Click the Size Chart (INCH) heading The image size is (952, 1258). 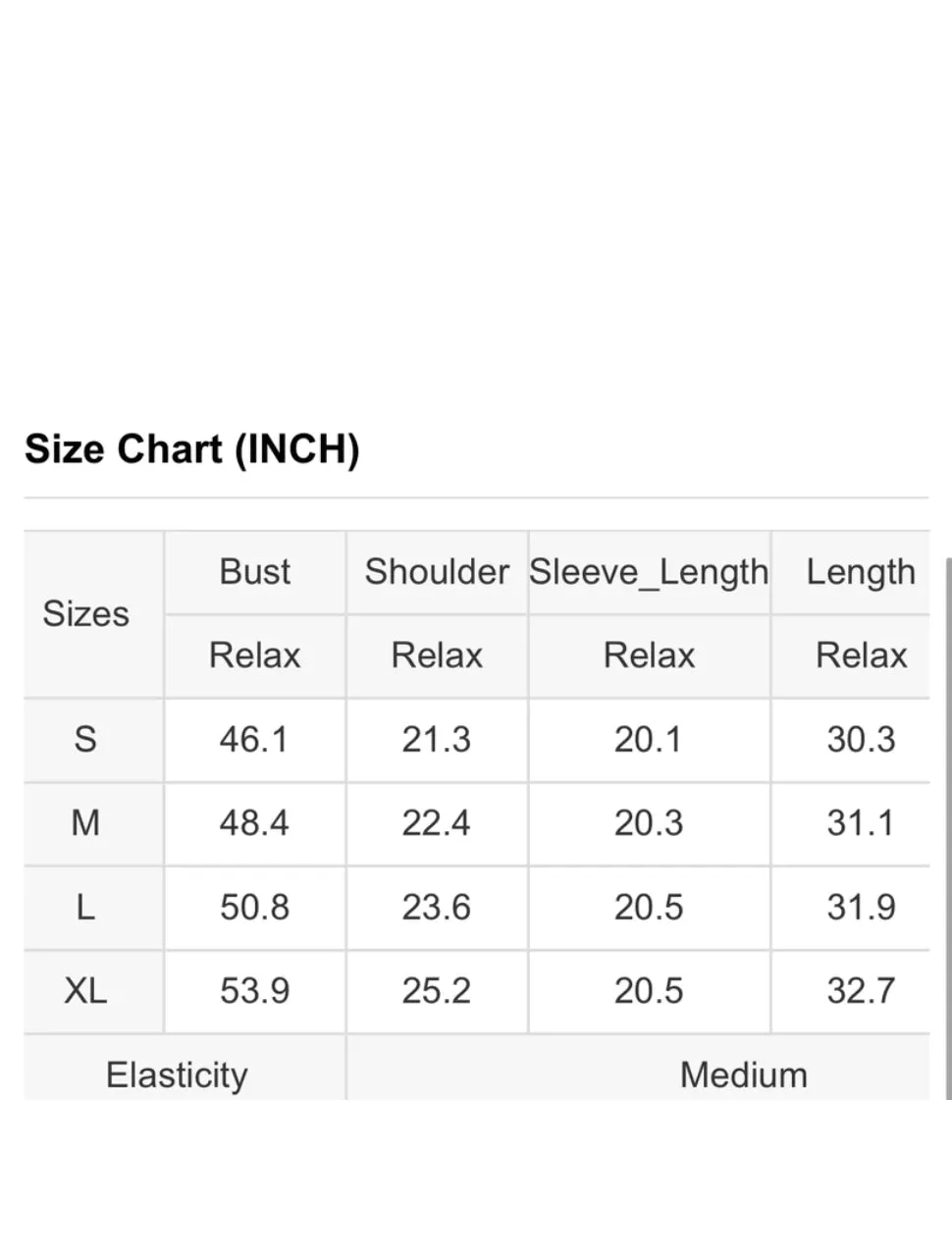[192, 449]
